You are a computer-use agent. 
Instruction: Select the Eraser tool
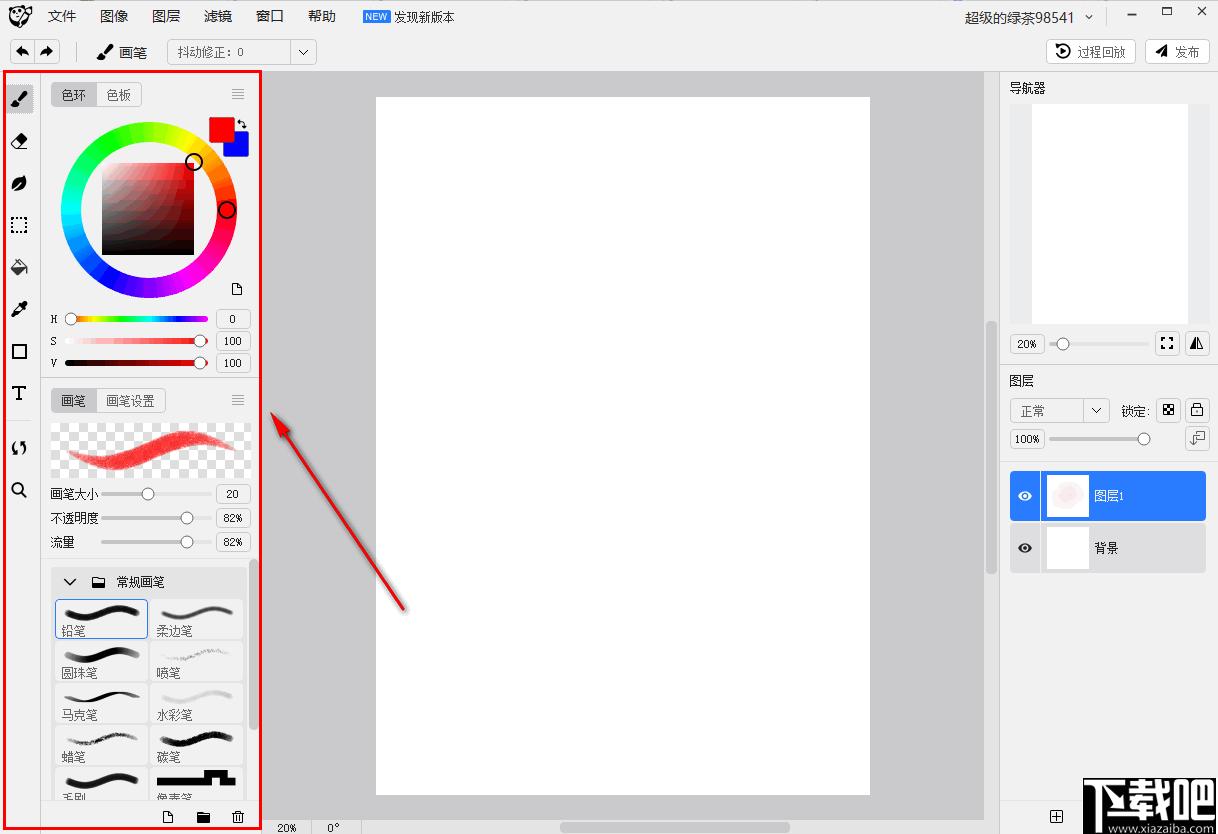(19, 141)
